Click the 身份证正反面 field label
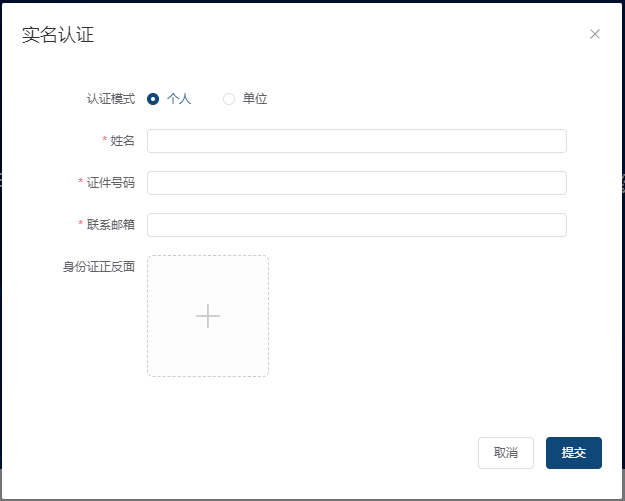This screenshot has height=501, width=625. [99, 267]
